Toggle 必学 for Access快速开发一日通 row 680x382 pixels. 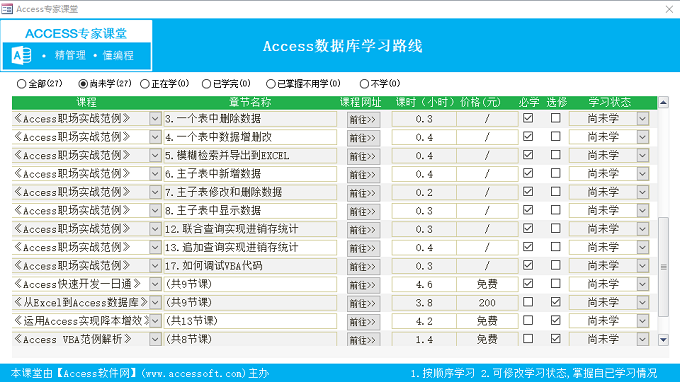[x=528, y=283]
